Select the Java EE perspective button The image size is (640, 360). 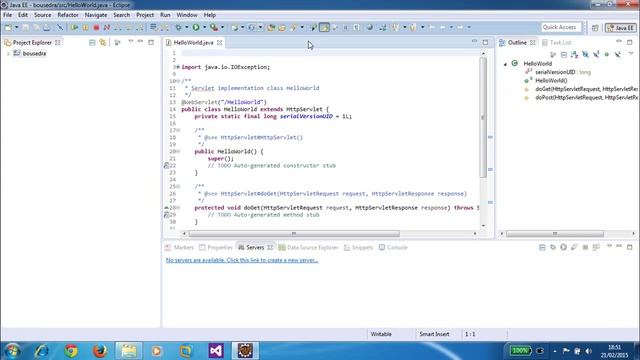coord(620,28)
